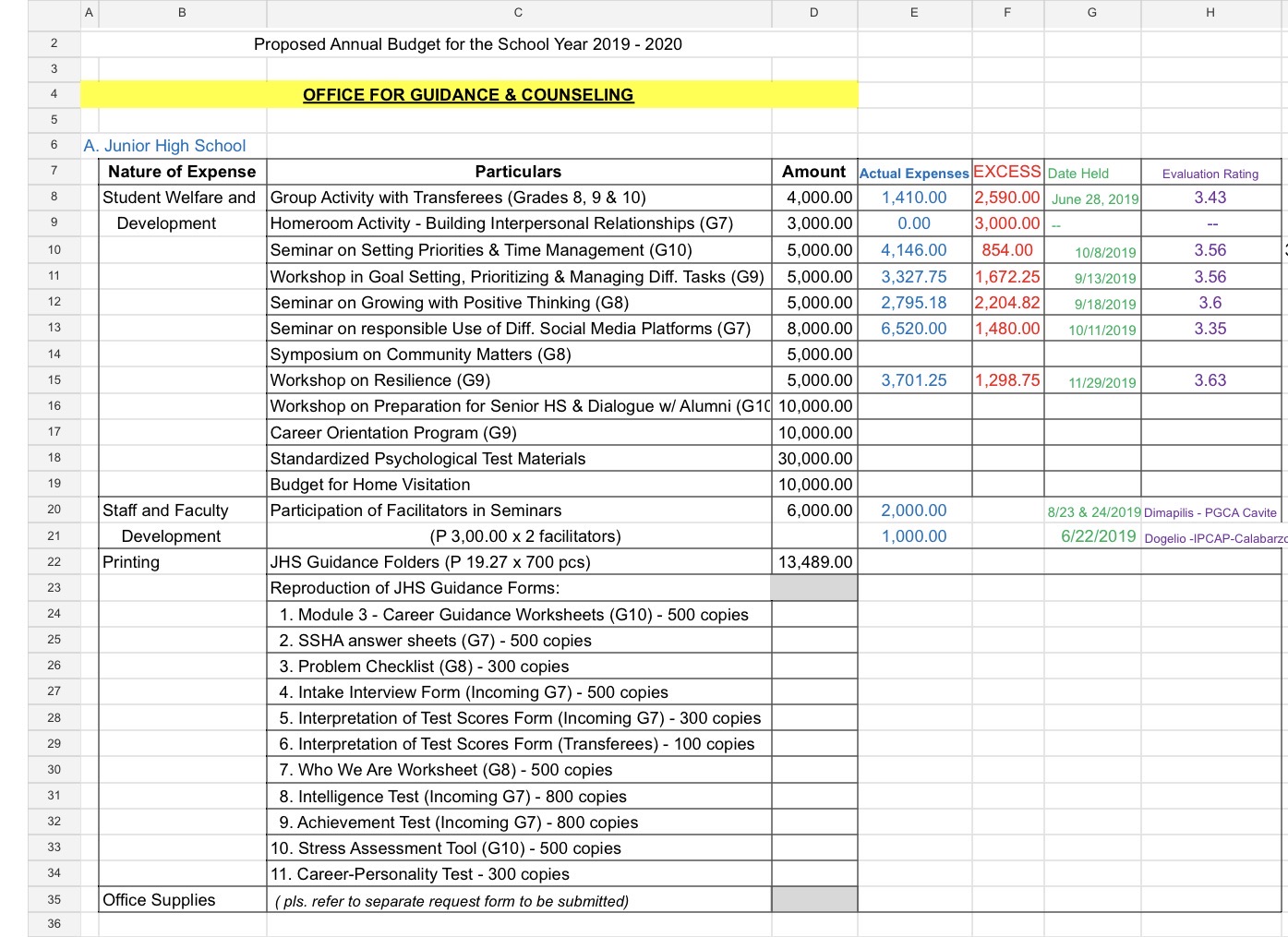Image resolution: width=1288 pixels, height=937 pixels.
Task: Click the 'Evaluation Rating' header cell
Action: pyautogui.click(x=1210, y=173)
